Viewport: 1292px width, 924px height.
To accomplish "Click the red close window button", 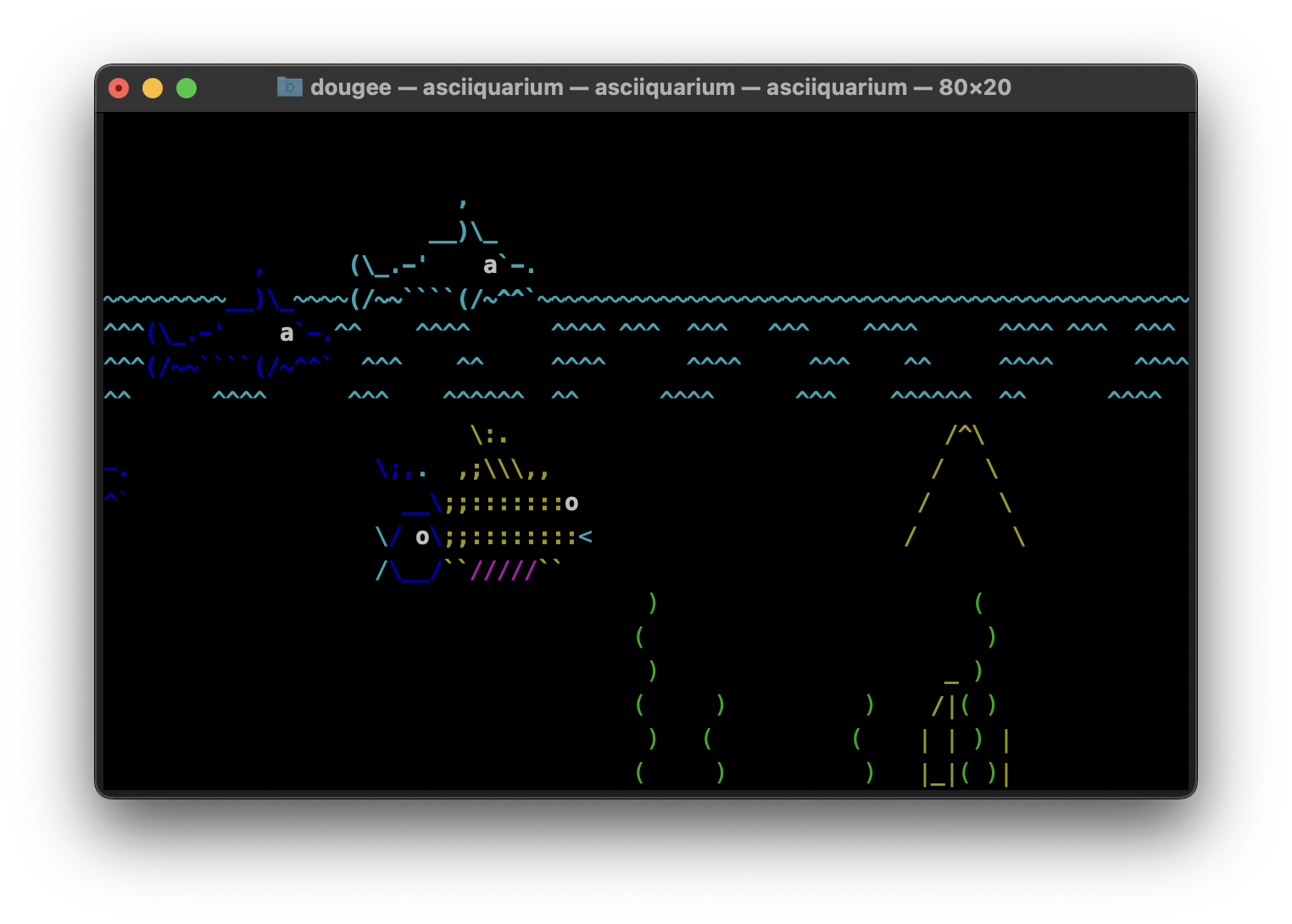I will [x=119, y=88].
